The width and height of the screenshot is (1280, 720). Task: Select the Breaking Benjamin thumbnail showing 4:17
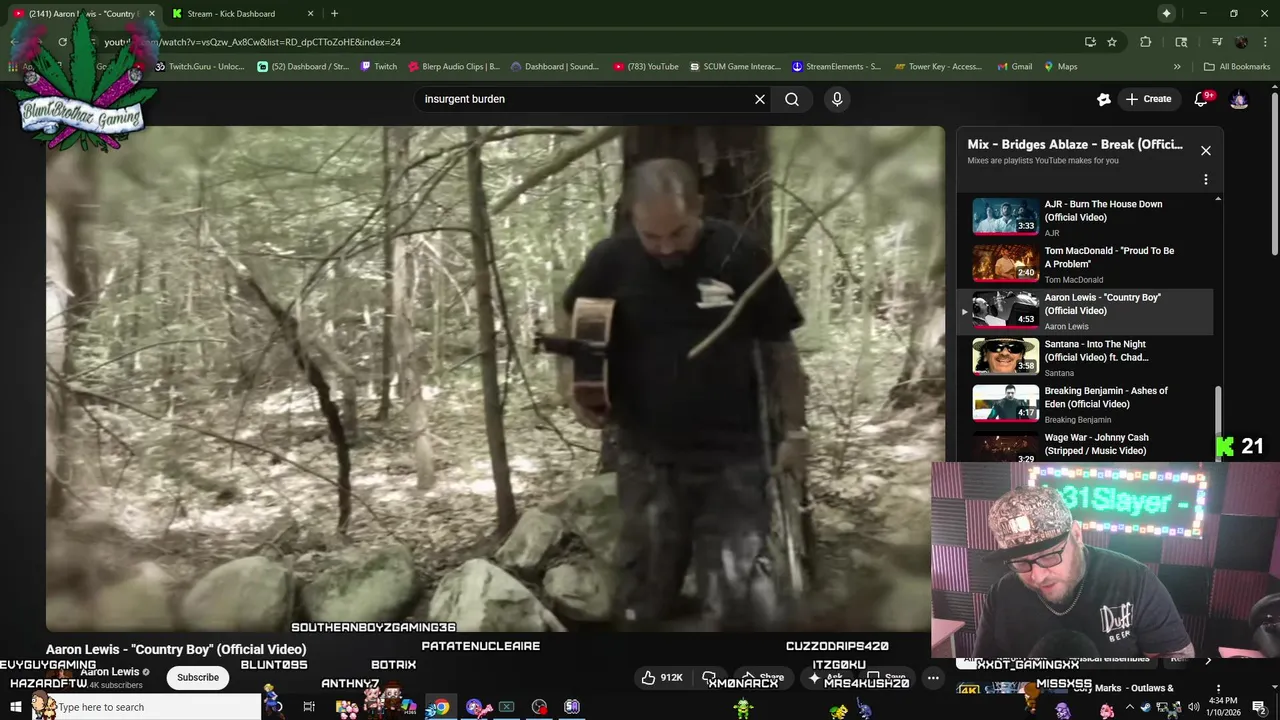point(1006,403)
